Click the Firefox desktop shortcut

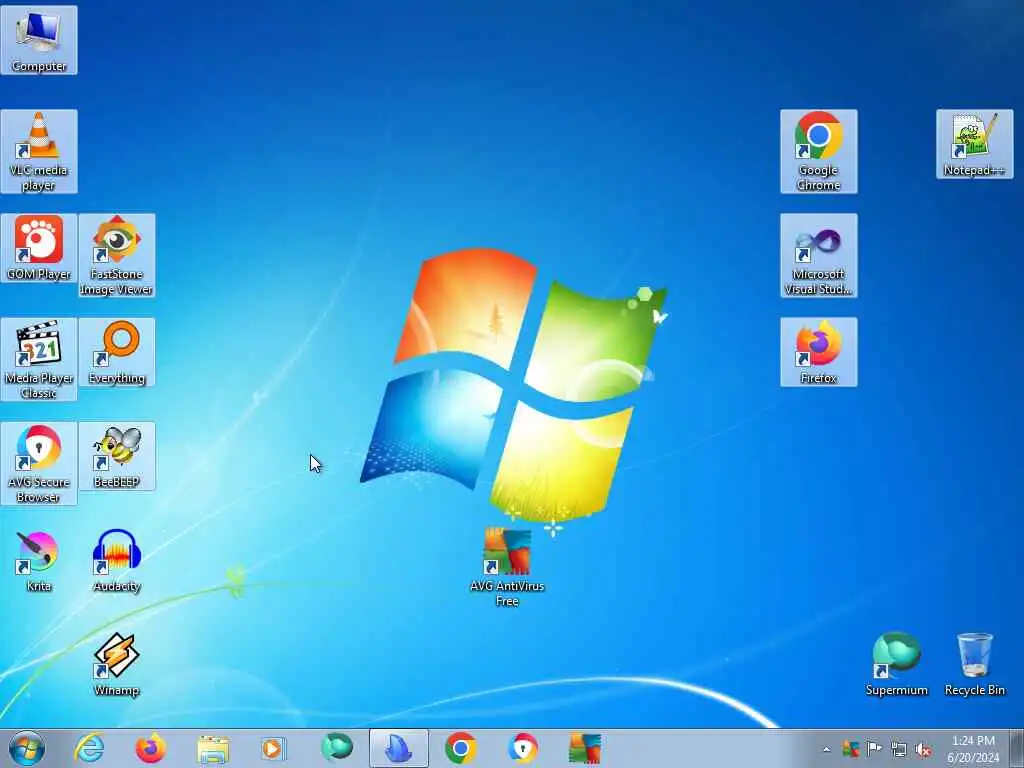point(818,352)
